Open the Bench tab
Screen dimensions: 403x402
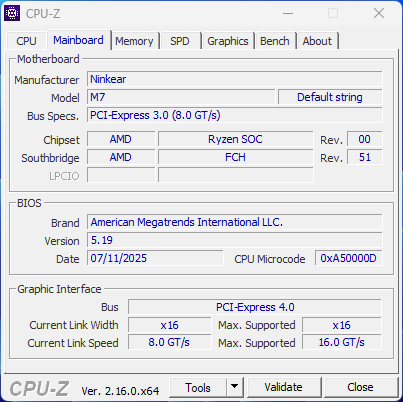click(275, 41)
